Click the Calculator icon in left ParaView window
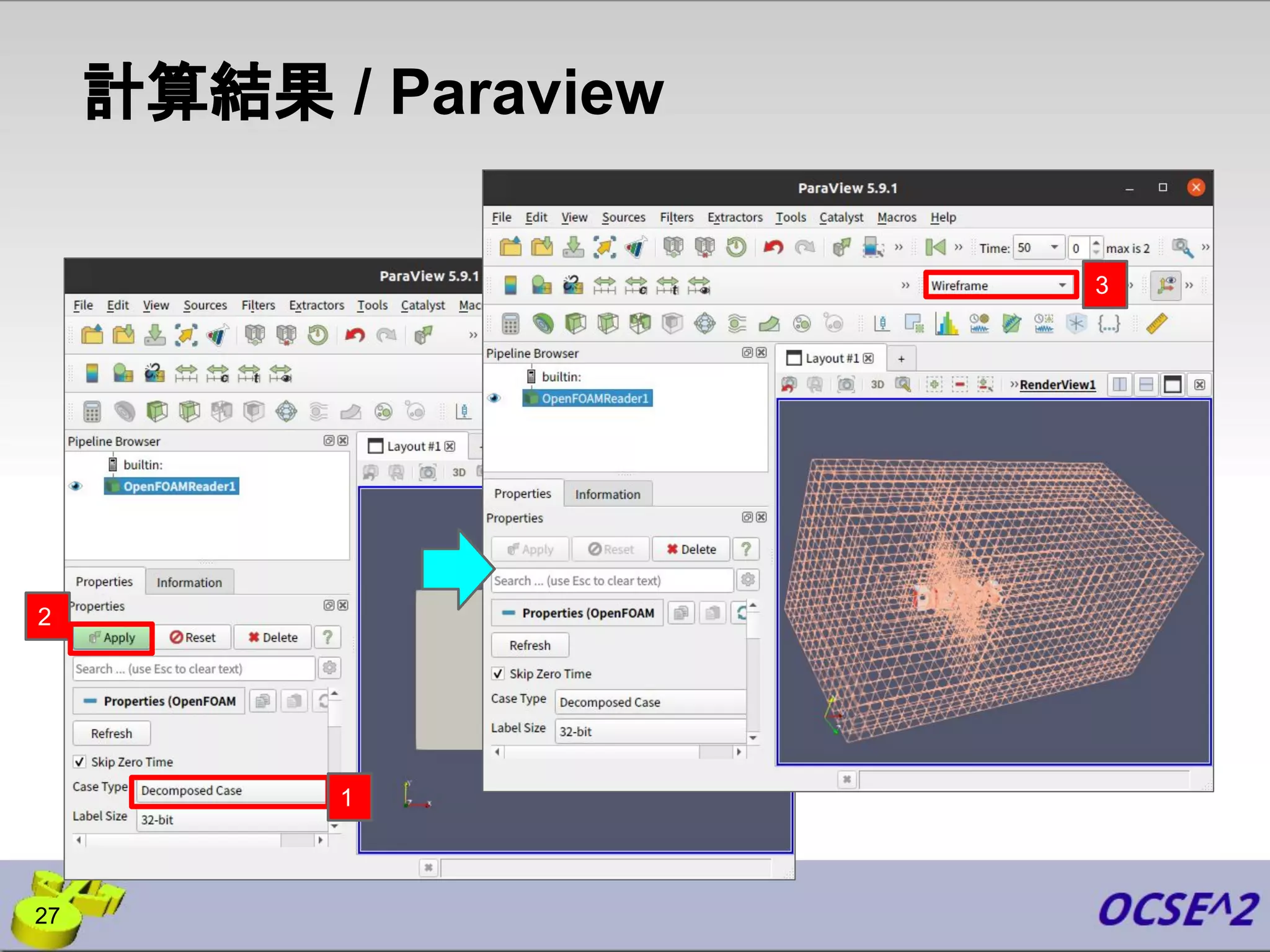 (x=92, y=412)
